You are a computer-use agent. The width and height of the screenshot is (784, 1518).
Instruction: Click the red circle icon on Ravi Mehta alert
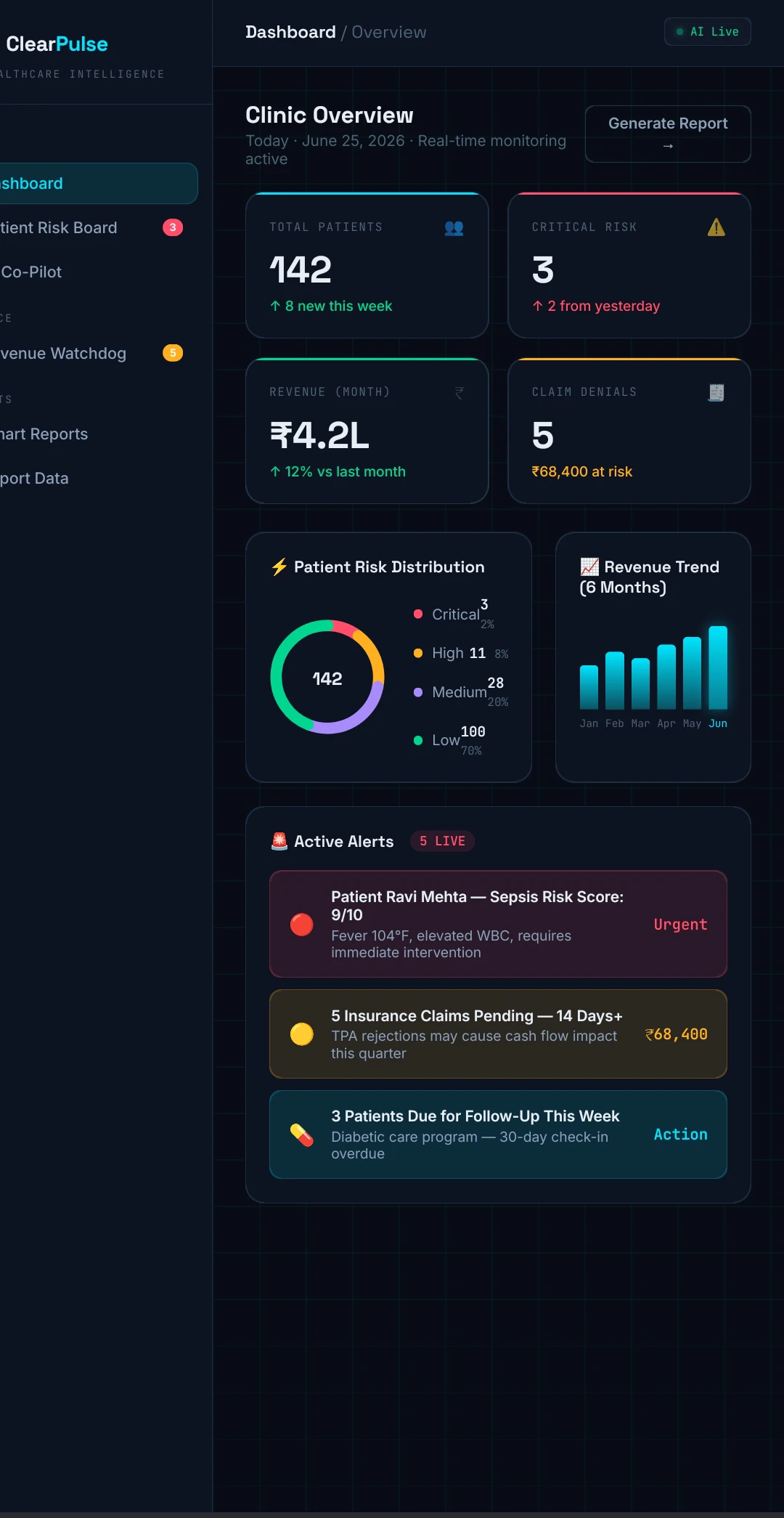(x=302, y=925)
